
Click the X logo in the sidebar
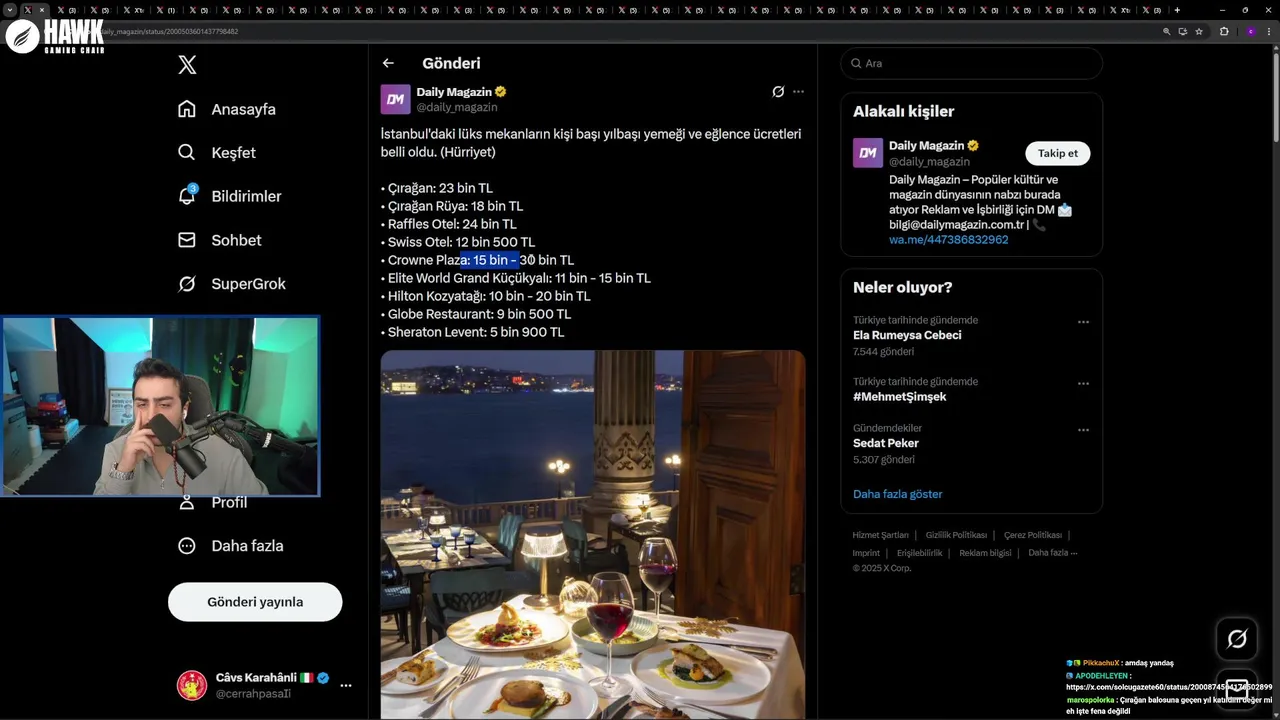coord(187,65)
